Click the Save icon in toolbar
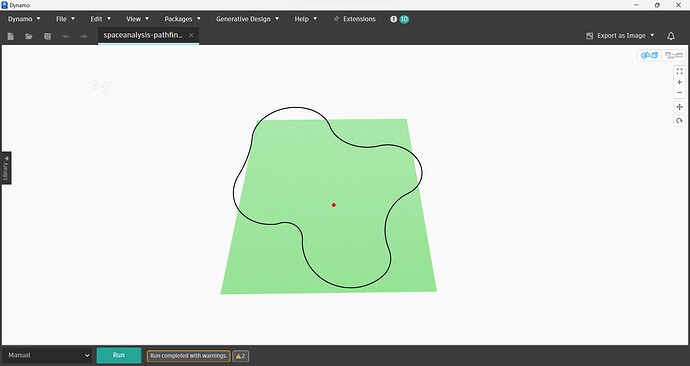The image size is (690, 366). pos(48,36)
